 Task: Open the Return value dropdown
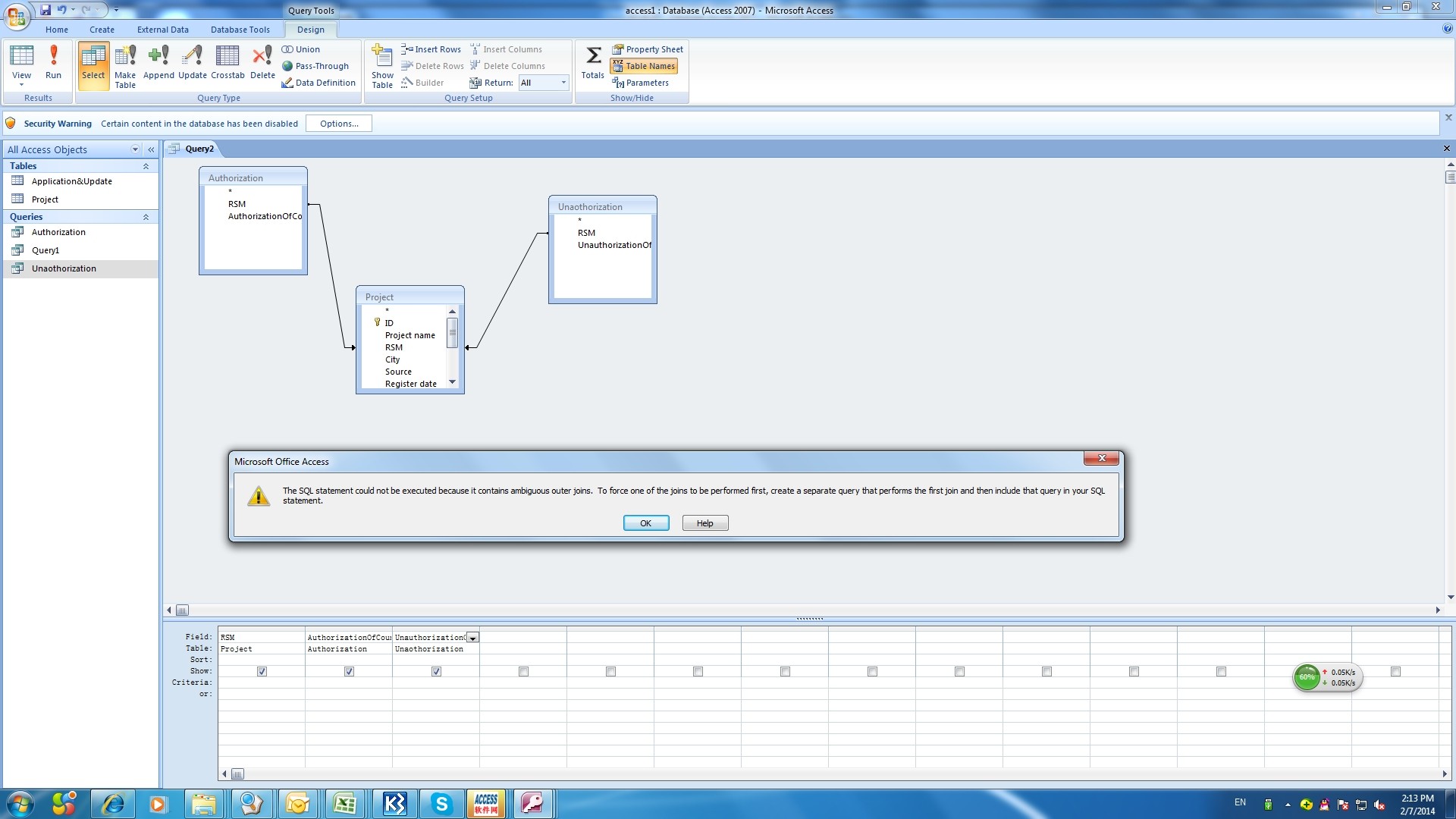[563, 83]
